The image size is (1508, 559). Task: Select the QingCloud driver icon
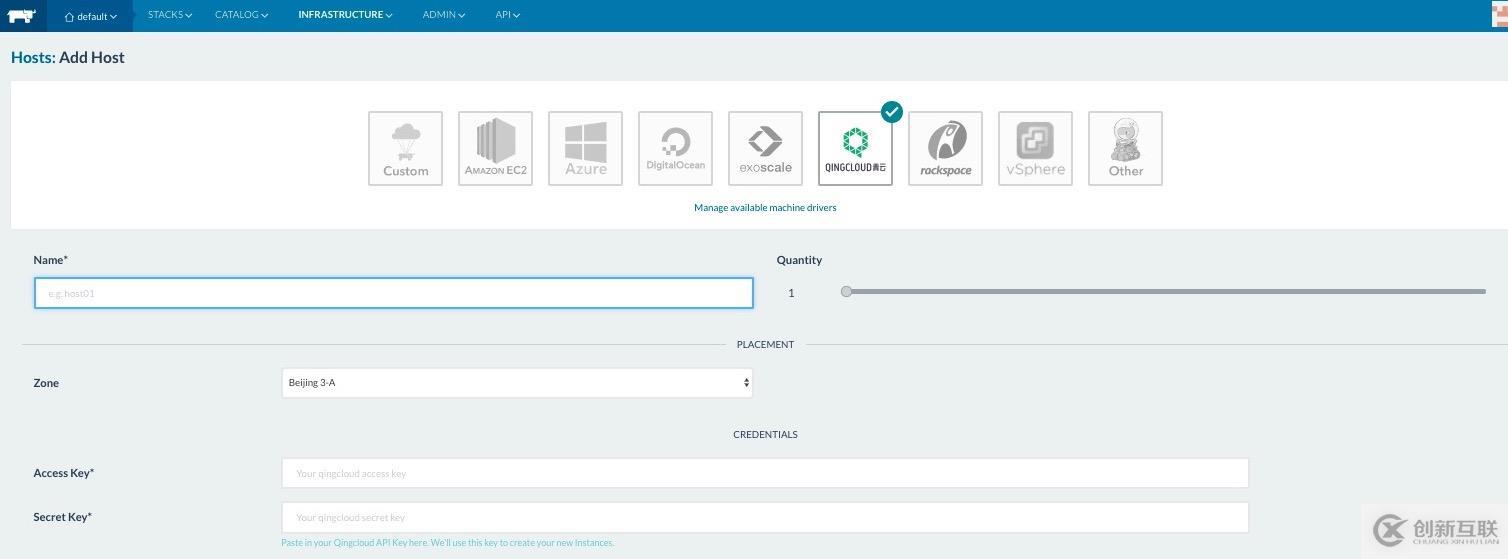click(x=855, y=148)
